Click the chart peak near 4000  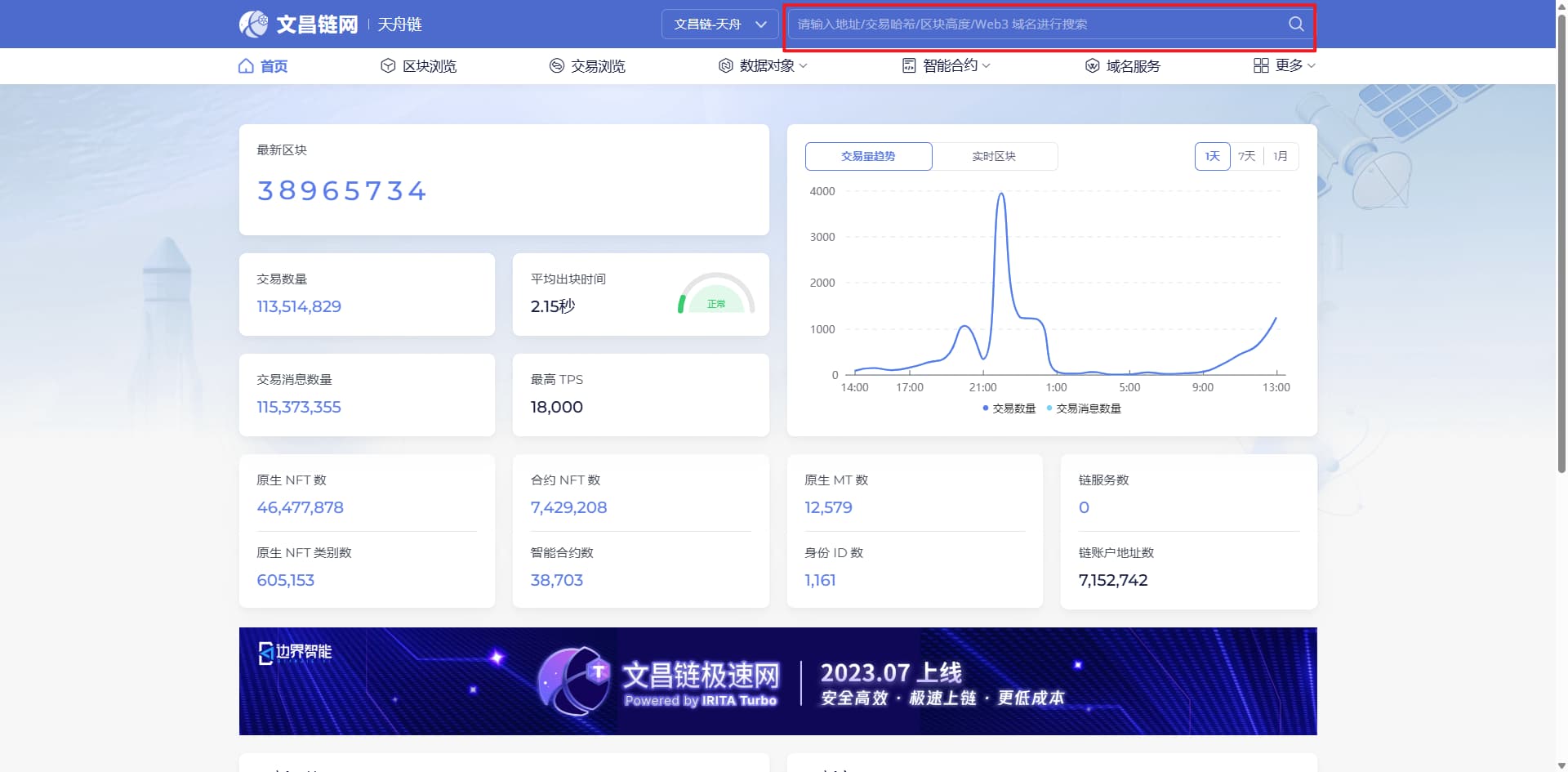pos(1001,194)
